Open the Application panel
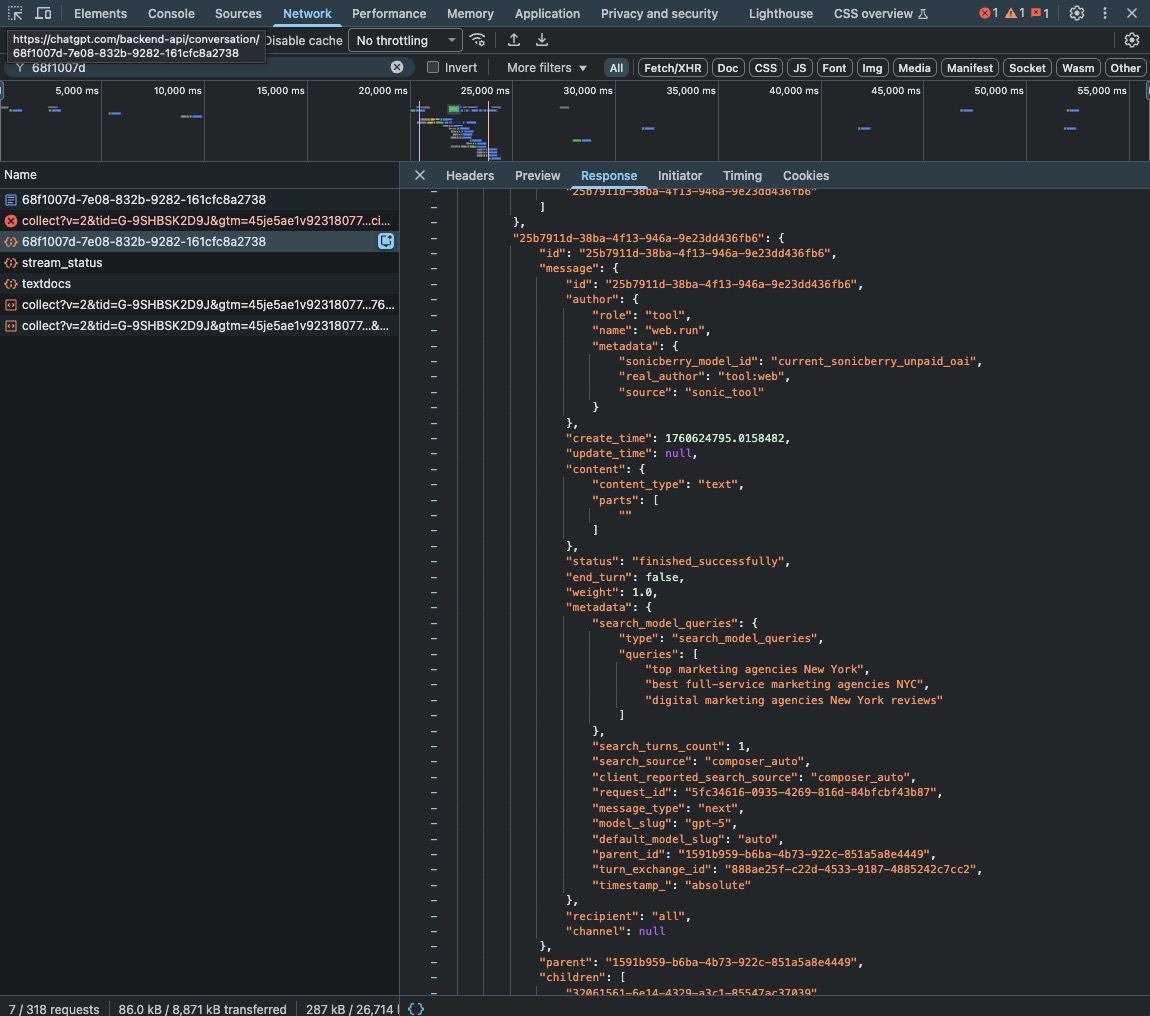This screenshot has height=1016, width=1150. [547, 13]
